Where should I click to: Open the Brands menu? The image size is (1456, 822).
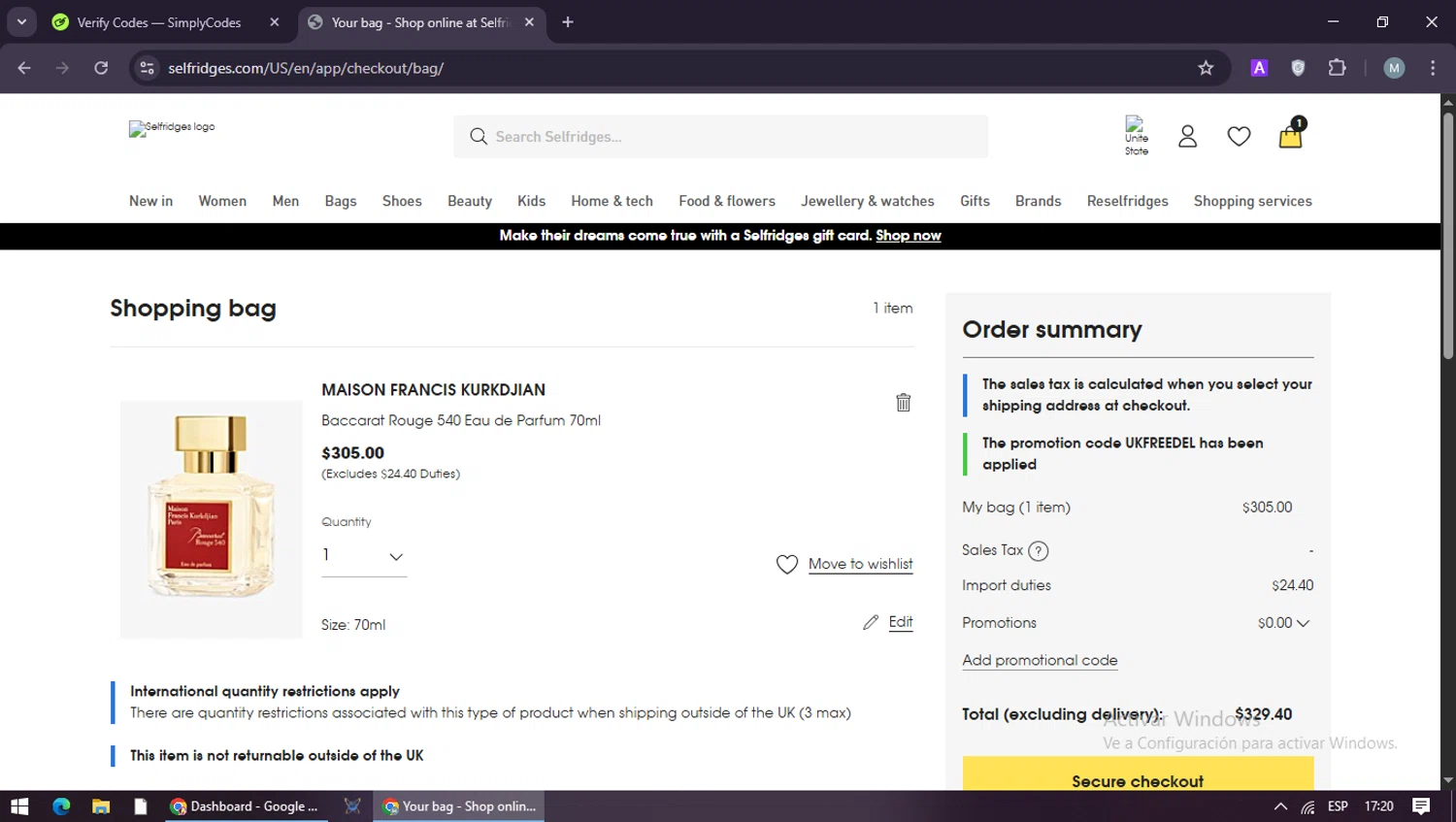pyautogui.click(x=1038, y=201)
